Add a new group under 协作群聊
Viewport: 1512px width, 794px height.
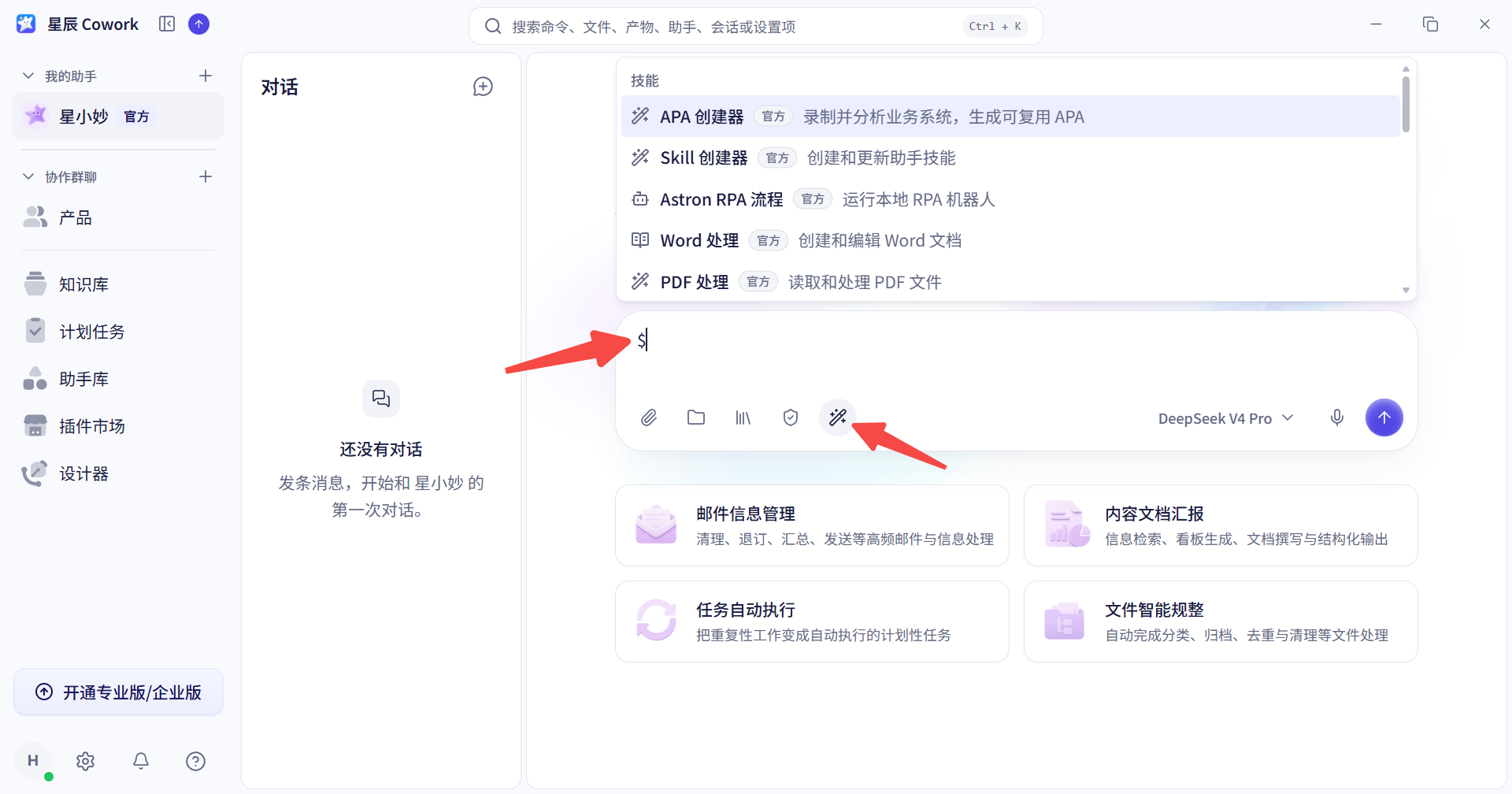pos(206,176)
